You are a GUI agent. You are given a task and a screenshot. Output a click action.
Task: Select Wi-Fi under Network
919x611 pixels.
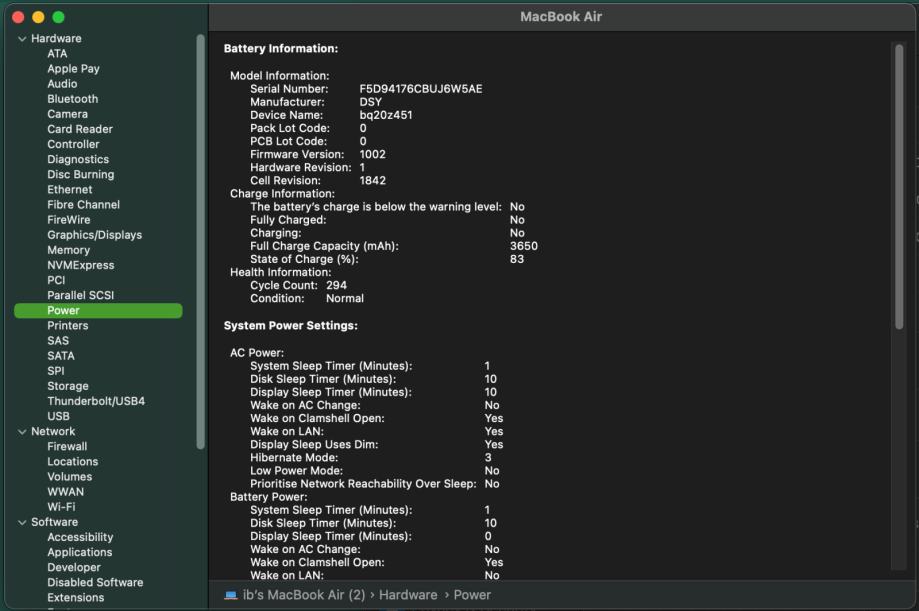click(x=61, y=507)
